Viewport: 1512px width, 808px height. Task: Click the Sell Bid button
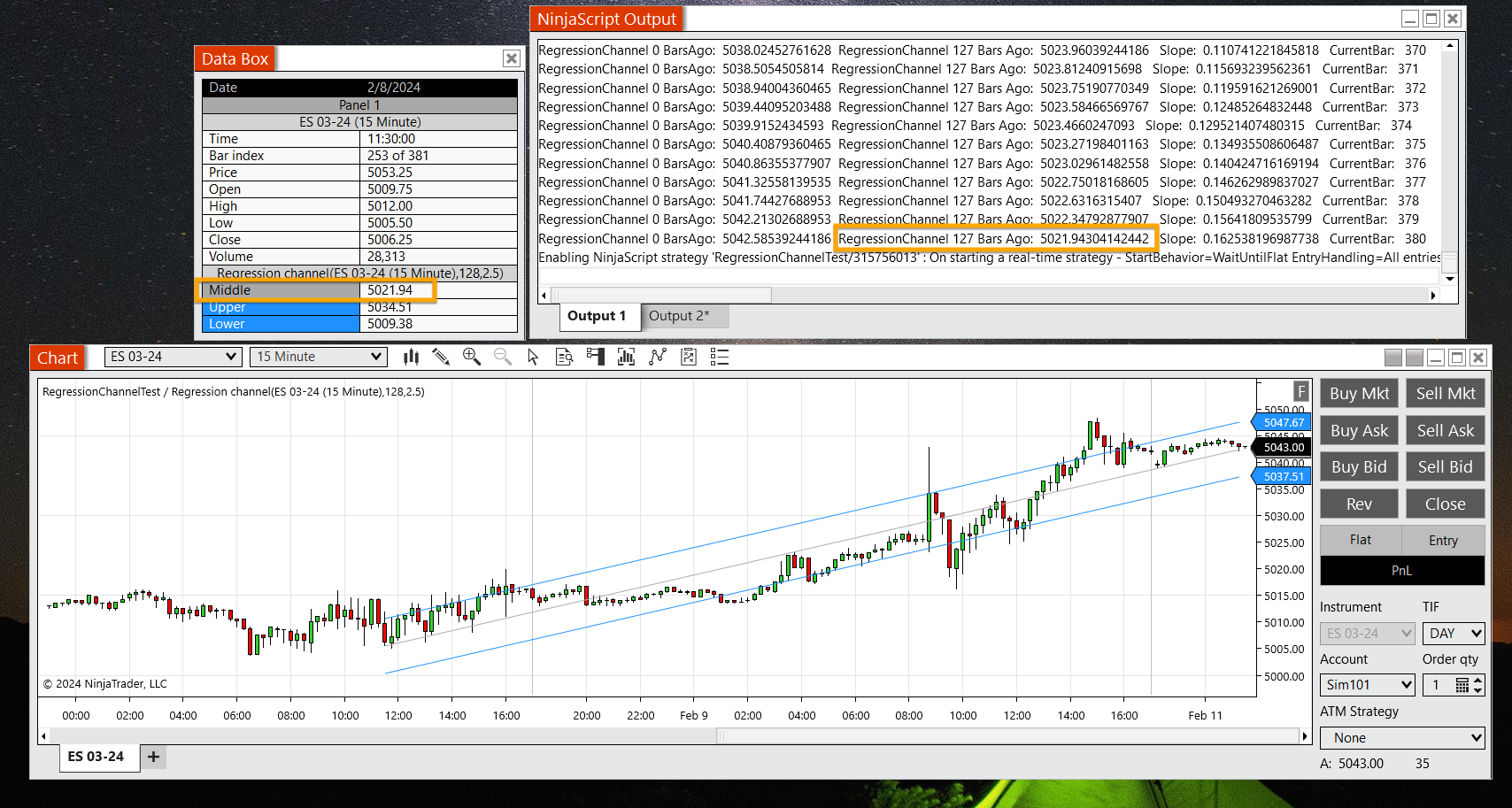(x=1446, y=467)
